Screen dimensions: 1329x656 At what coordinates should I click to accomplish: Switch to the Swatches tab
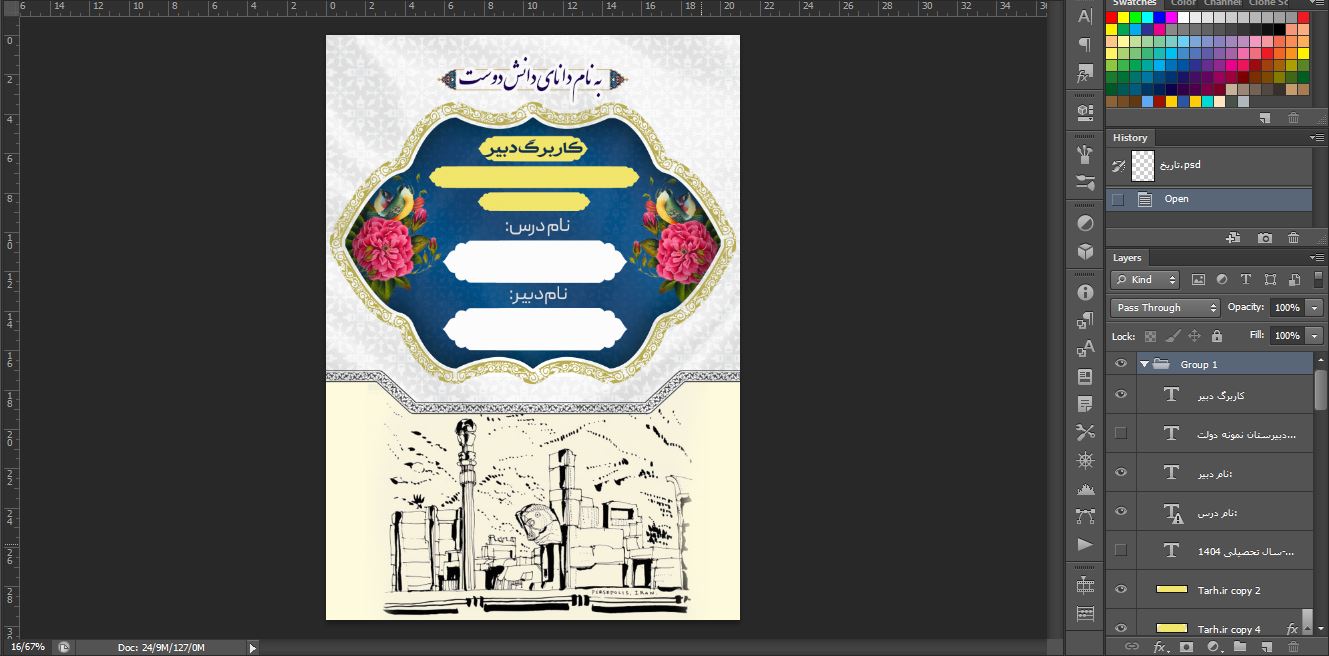(x=1136, y=3)
